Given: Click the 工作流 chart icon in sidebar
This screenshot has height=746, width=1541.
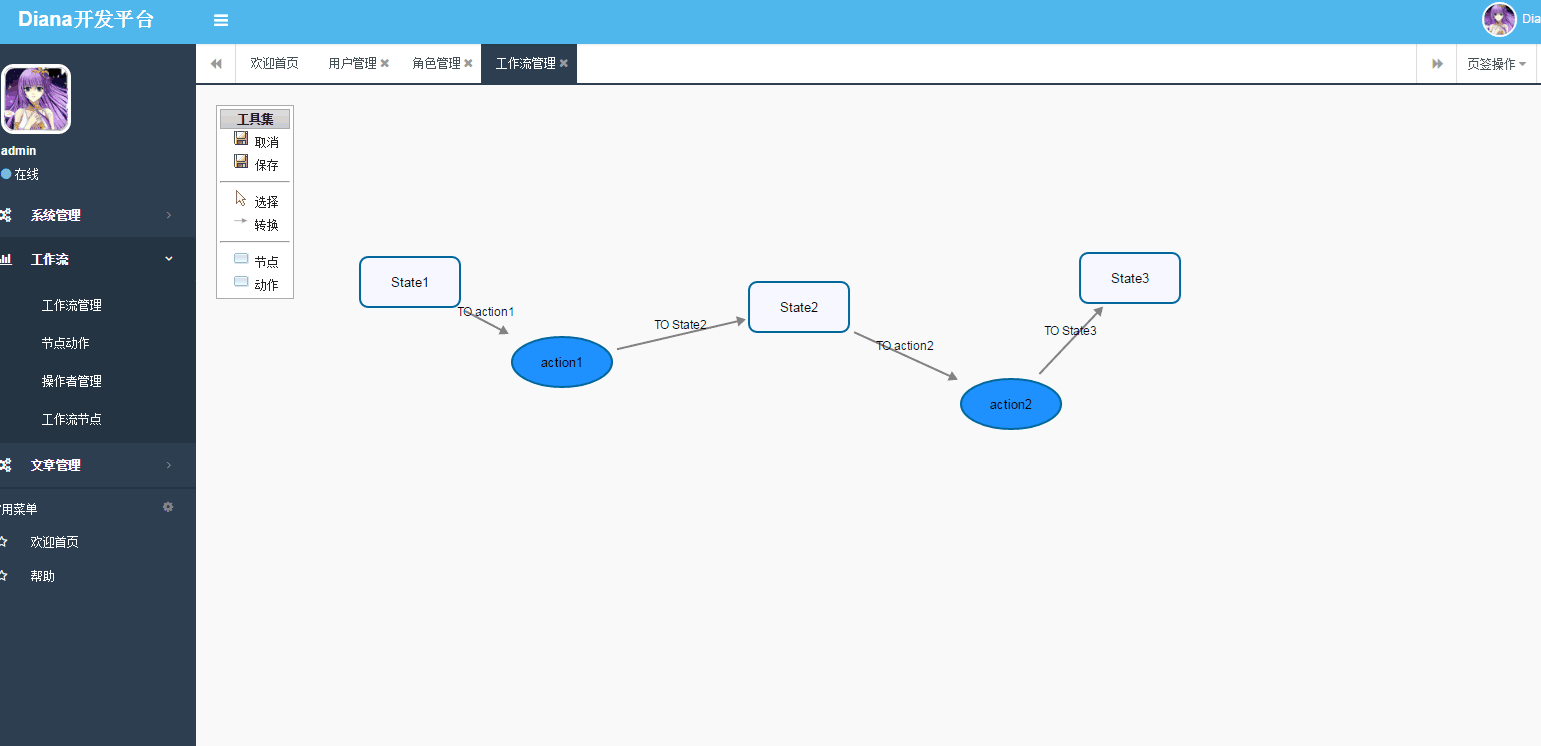Looking at the screenshot, I should pyautogui.click(x=5, y=259).
